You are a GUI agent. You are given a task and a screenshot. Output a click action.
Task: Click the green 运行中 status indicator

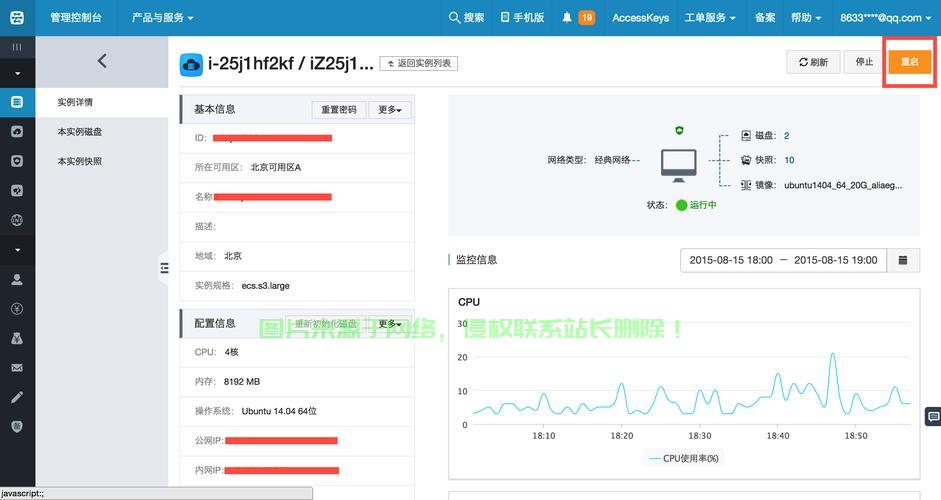click(696, 205)
